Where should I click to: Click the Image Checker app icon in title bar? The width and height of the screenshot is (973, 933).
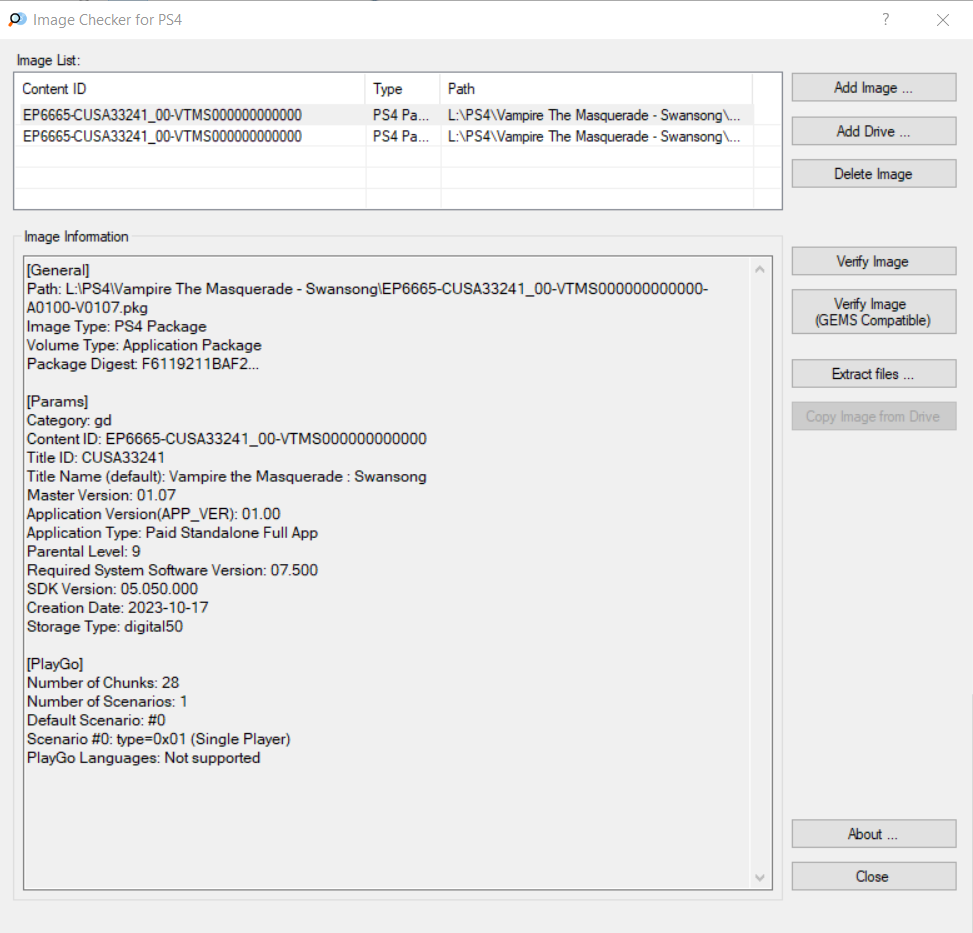click(17, 20)
